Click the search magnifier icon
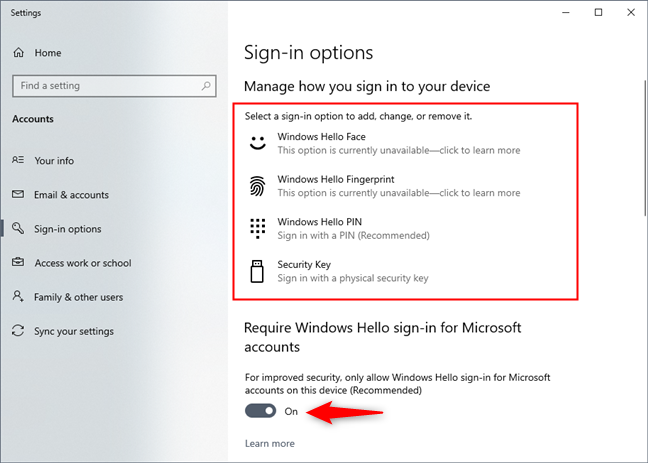648x463 pixels. [x=206, y=86]
